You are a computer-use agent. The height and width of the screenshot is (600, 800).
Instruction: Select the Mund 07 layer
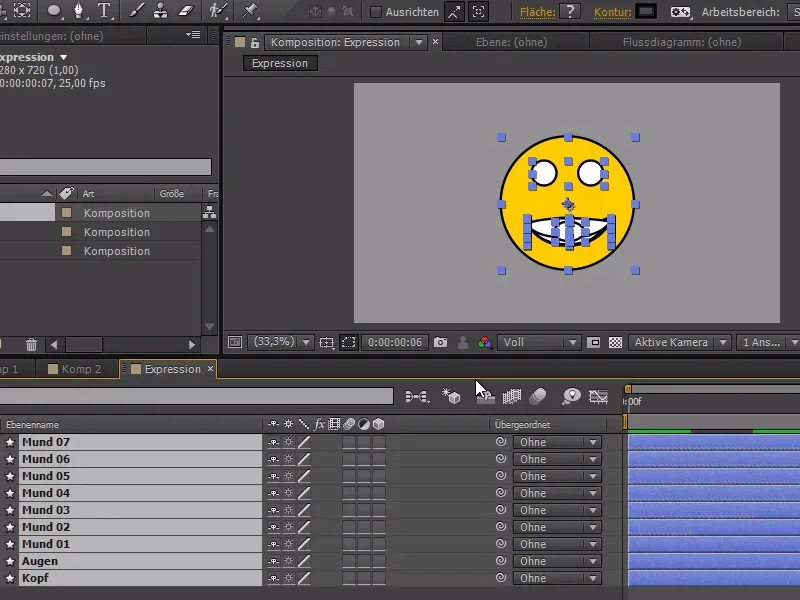coord(140,442)
